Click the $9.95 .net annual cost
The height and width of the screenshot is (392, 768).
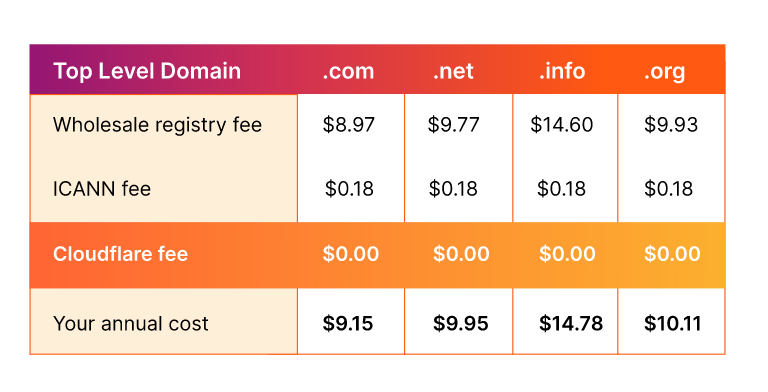461,324
